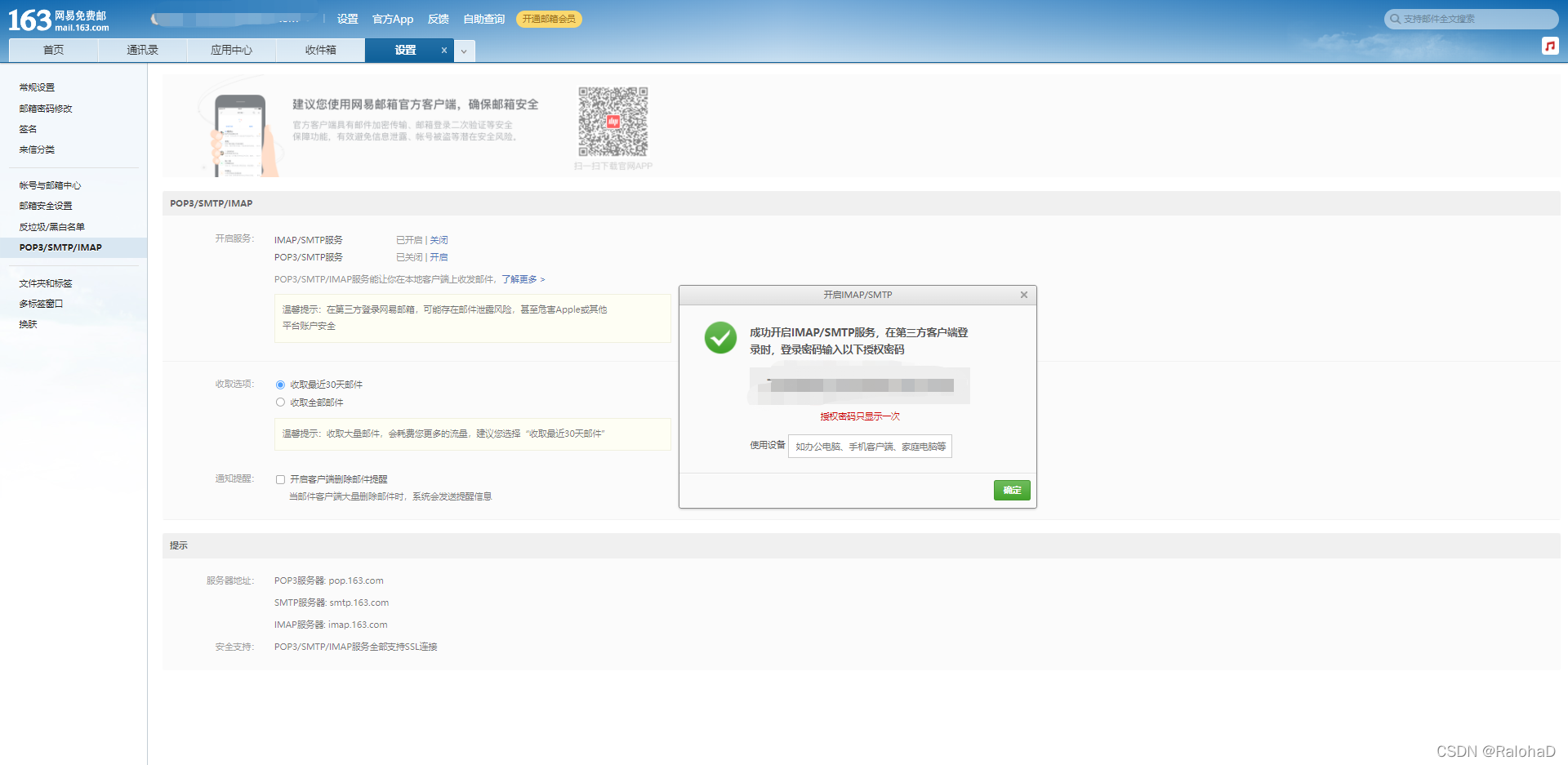This screenshot has width=1568, height=765.
Task: Select 收取最近30天邮件 radio option
Action: (x=280, y=385)
